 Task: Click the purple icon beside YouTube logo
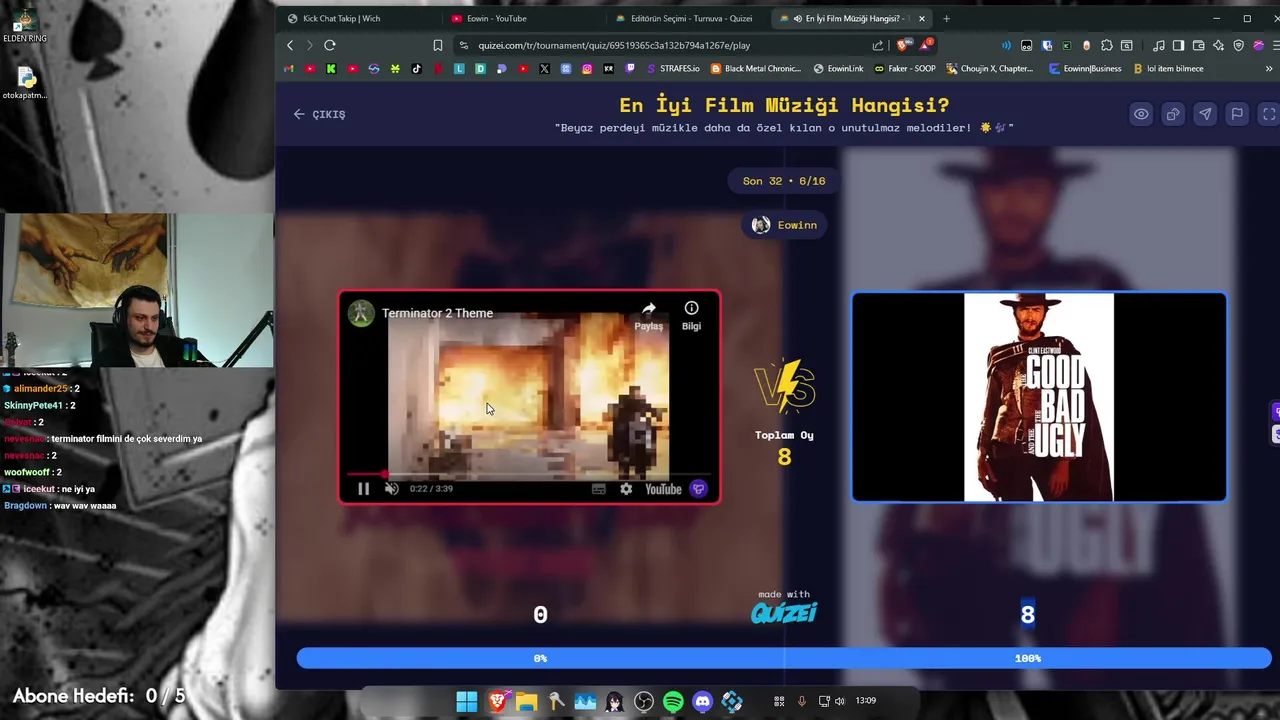point(698,489)
